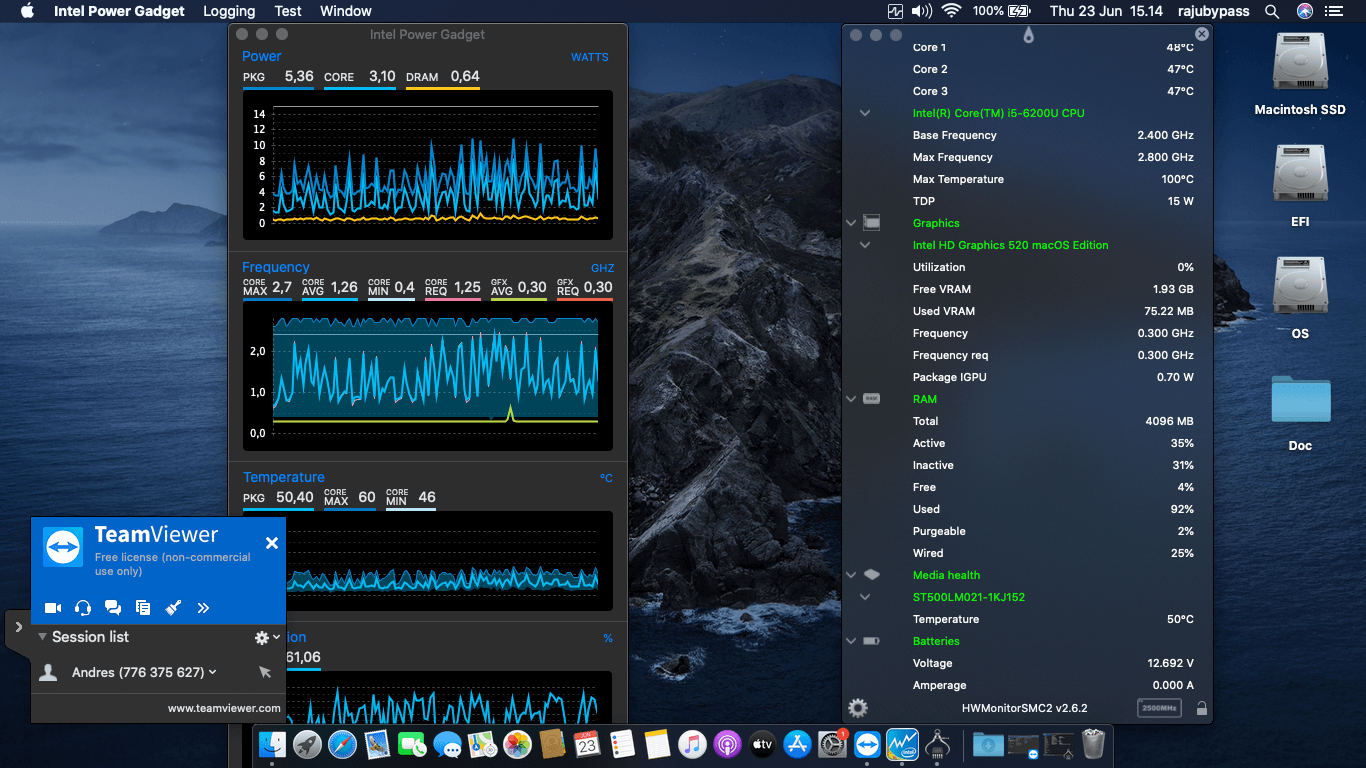The image size is (1366, 768).
Task: Open Intel Power Gadget from the Dock
Action: 902,744
